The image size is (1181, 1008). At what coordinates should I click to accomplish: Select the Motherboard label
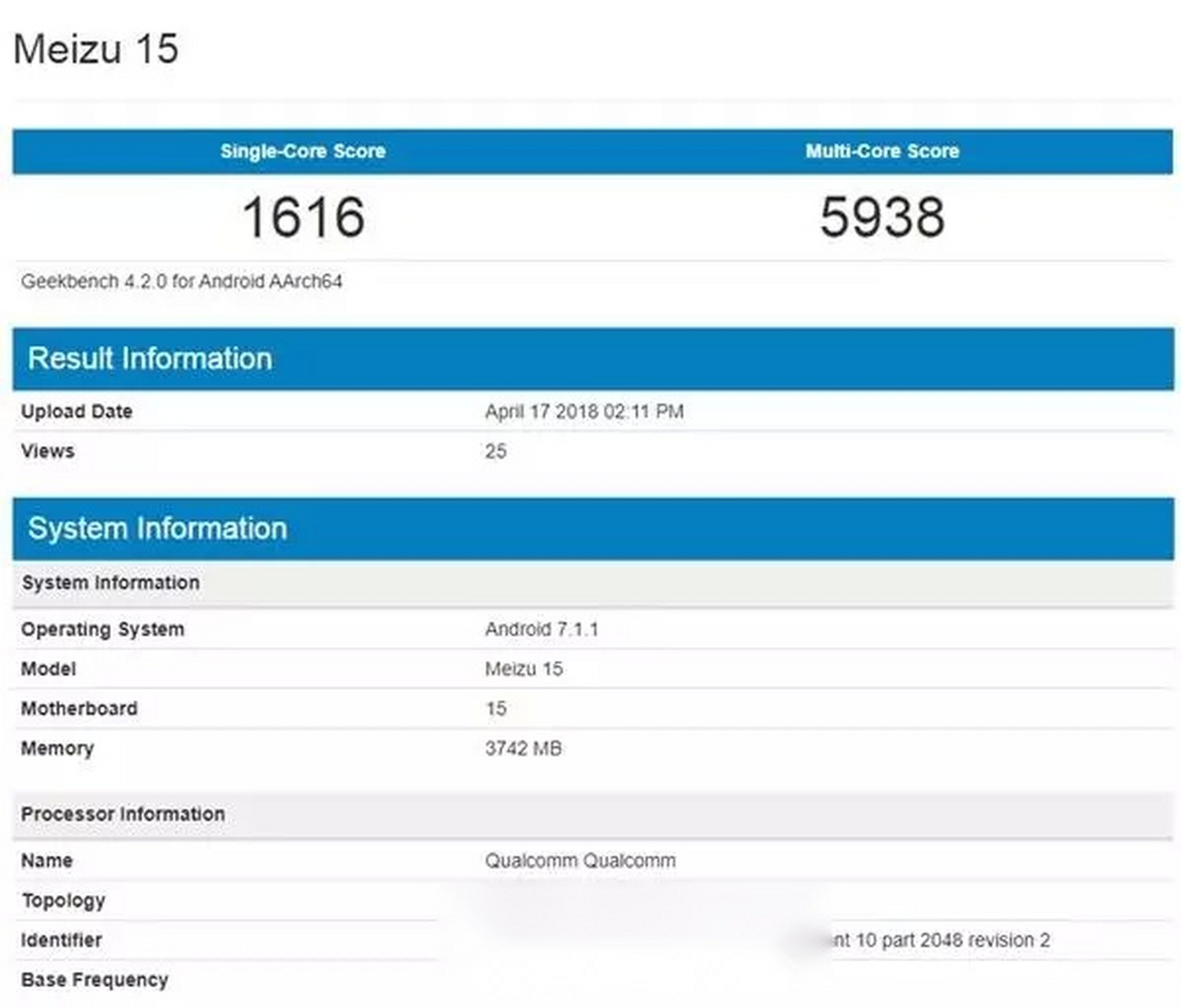[x=79, y=708]
